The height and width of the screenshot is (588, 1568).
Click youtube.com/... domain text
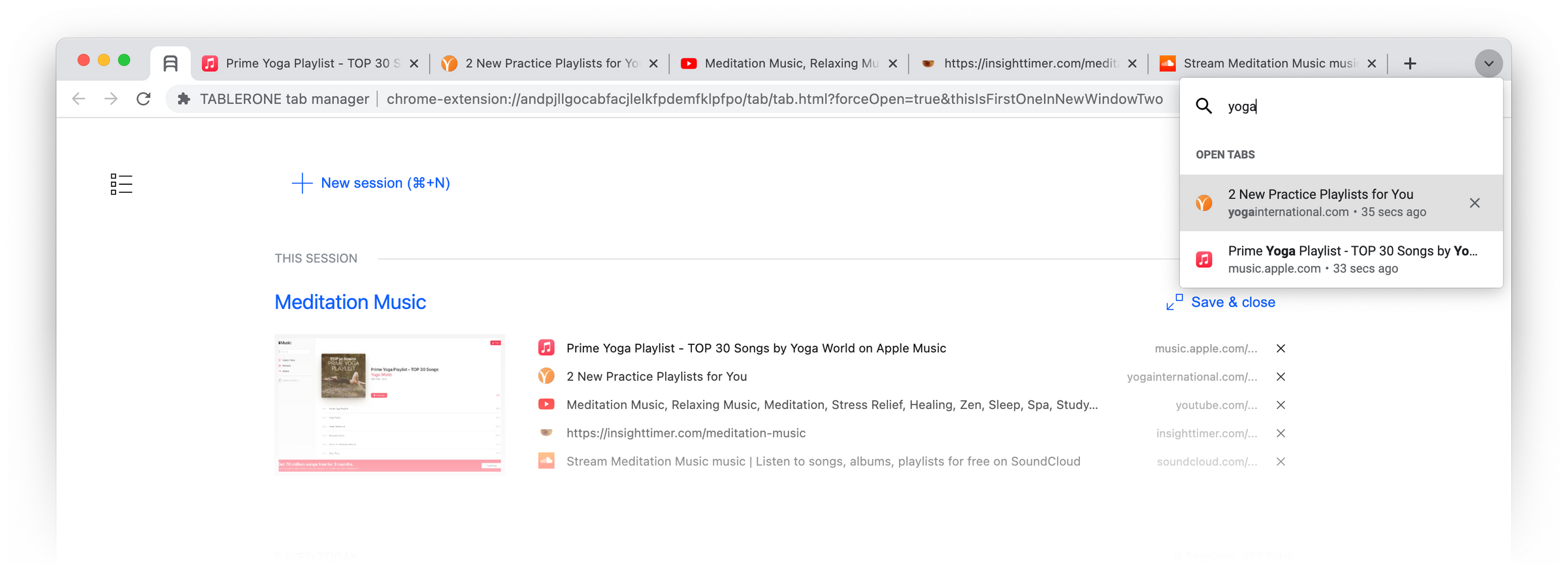pyautogui.click(x=1216, y=405)
